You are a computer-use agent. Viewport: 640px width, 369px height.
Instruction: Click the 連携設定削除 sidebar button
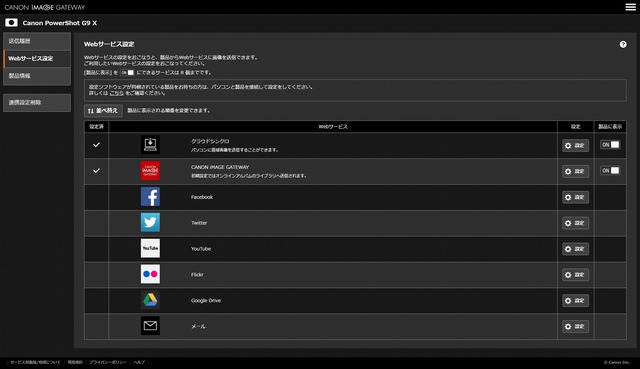[x=37, y=102]
